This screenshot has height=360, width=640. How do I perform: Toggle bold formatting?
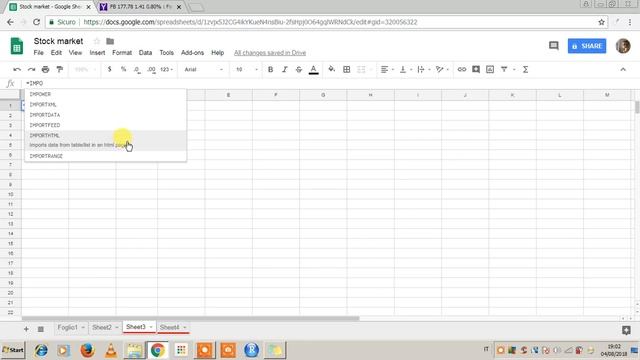(270, 69)
